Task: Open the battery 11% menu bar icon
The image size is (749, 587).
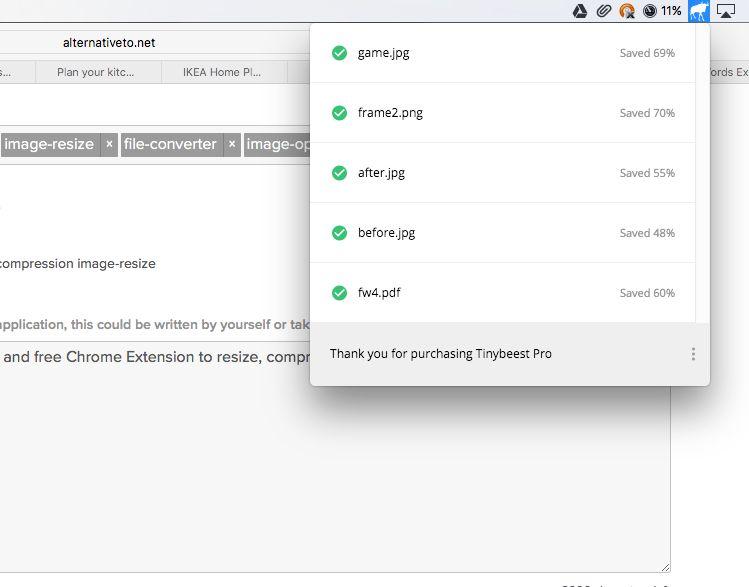Action: point(662,11)
